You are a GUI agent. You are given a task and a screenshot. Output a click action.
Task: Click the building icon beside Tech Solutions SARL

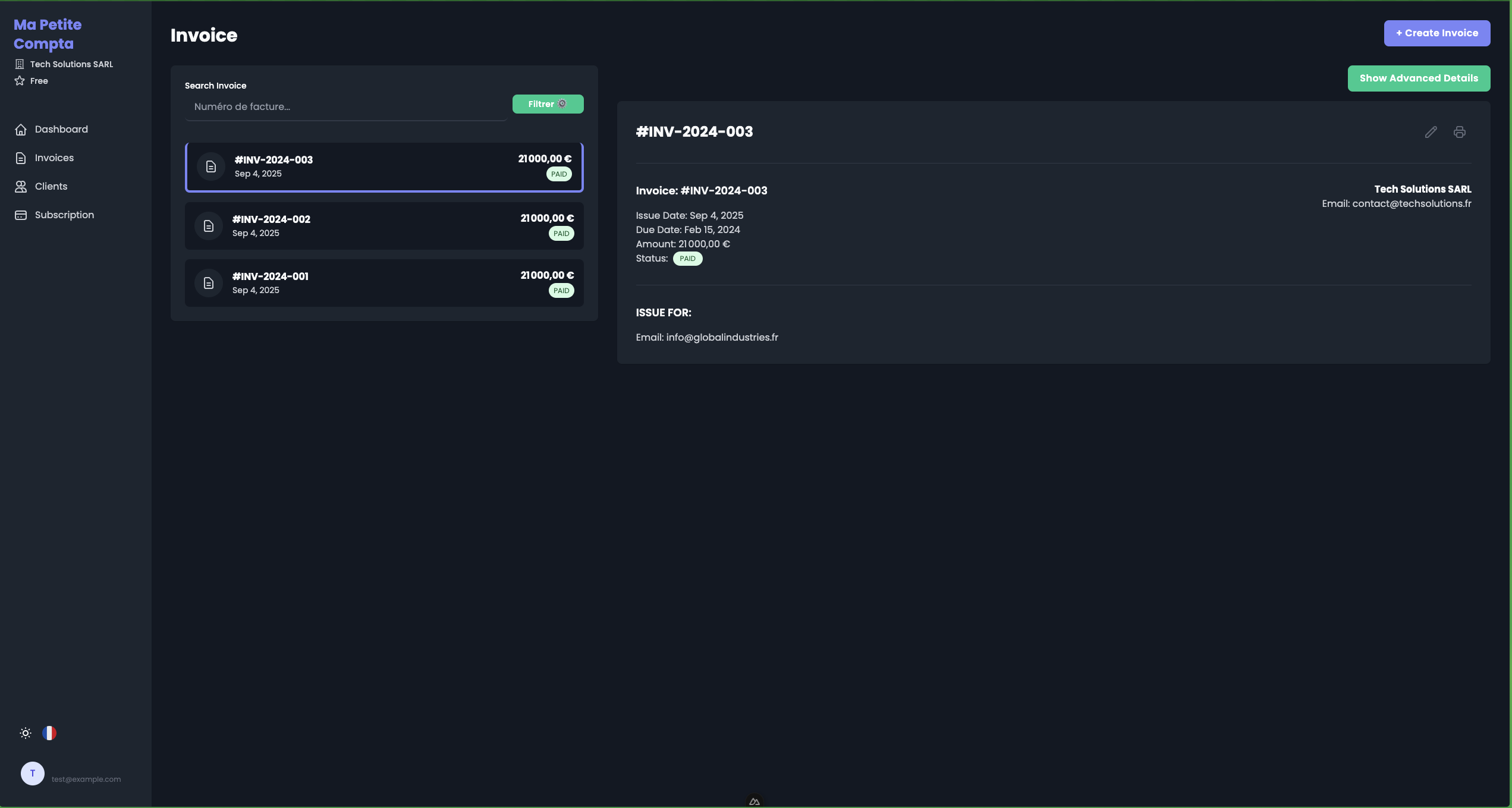(20, 64)
